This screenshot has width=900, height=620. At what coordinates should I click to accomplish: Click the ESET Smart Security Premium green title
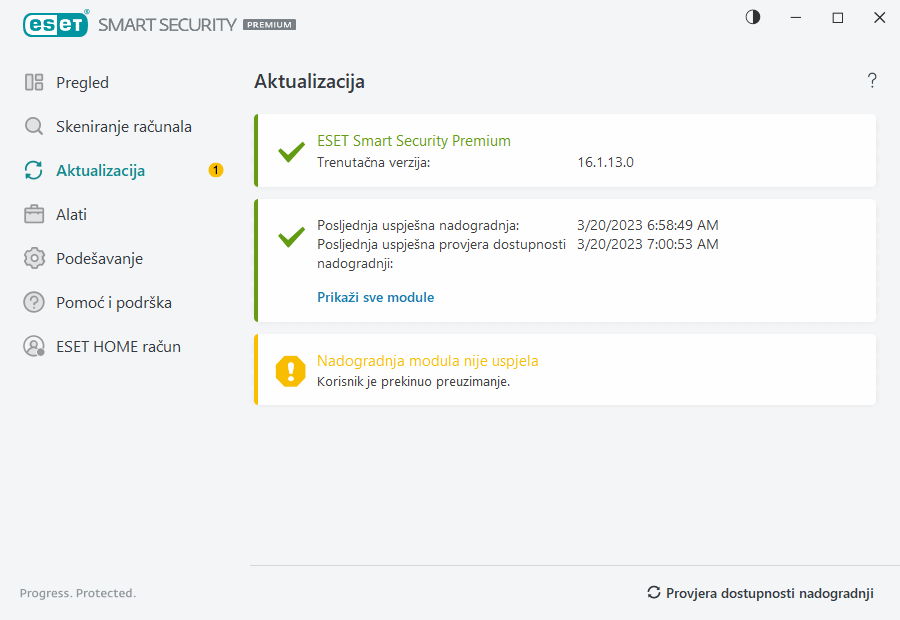[414, 141]
